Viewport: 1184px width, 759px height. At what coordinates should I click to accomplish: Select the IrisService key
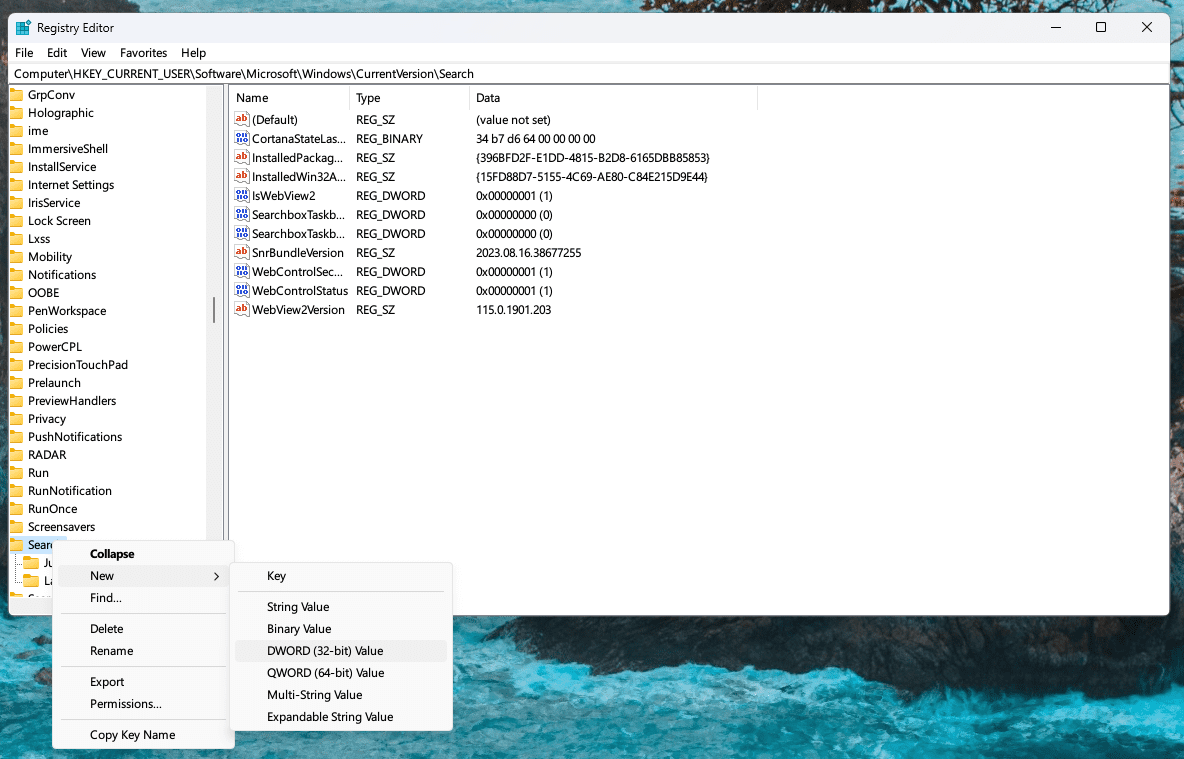pyautogui.click(x=54, y=202)
